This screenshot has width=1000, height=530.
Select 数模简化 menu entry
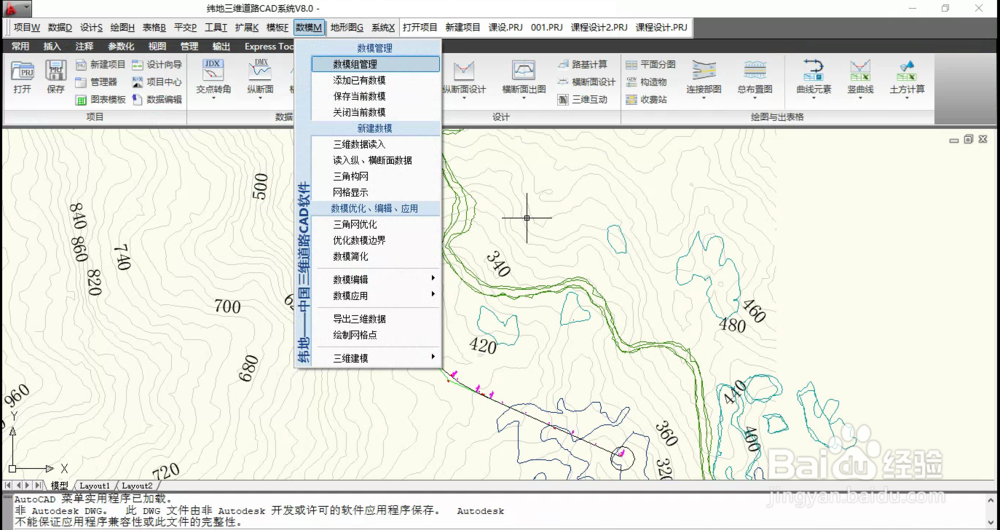point(376,256)
